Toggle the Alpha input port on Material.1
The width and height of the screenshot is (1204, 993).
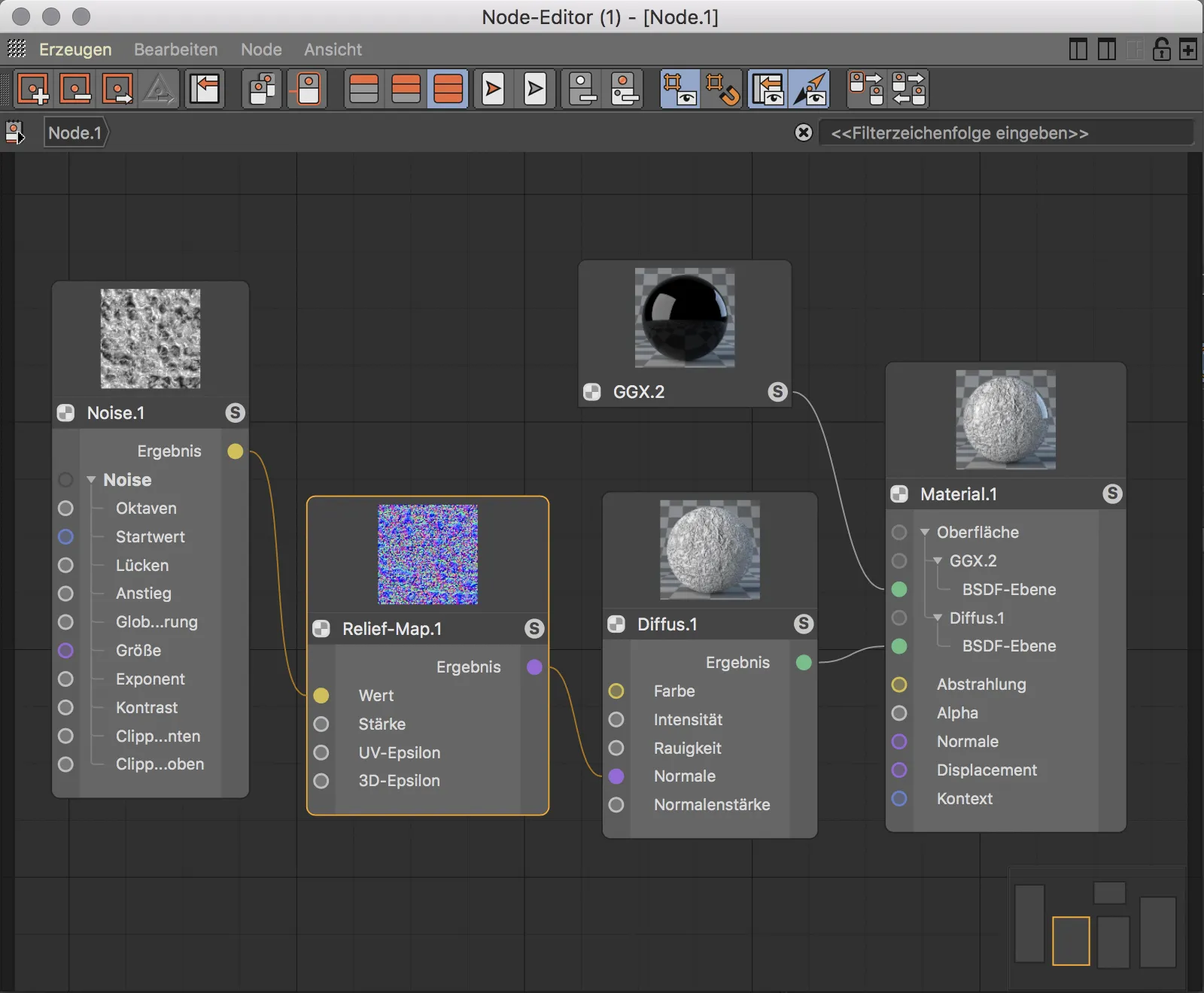tap(899, 713)
